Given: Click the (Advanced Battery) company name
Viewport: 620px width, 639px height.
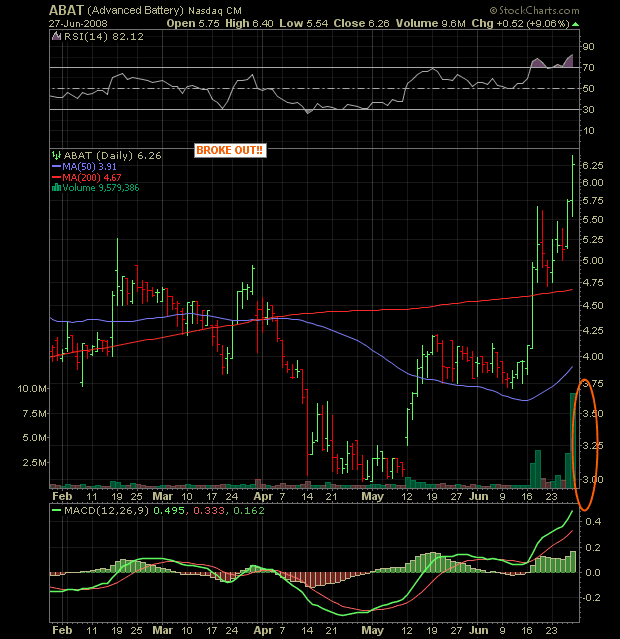Looking at the screenshot, I should coord(135,10).
